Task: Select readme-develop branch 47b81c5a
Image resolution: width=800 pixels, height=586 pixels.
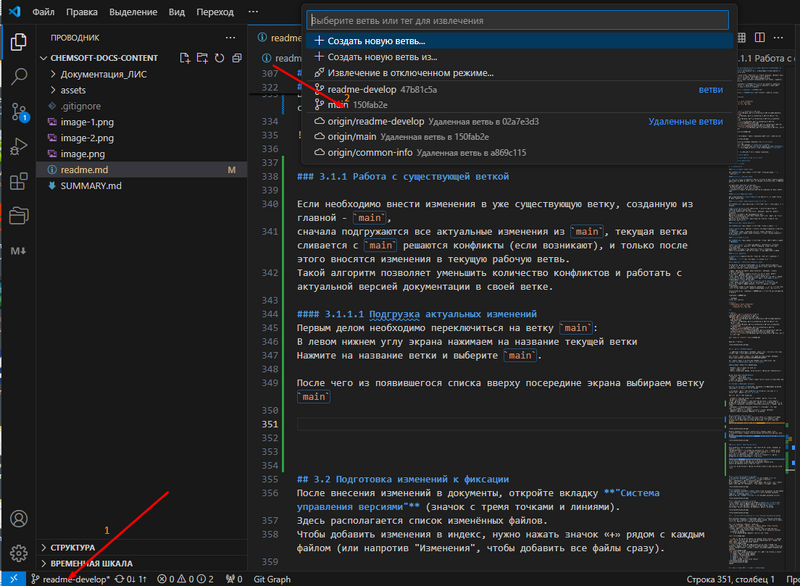Action: pyautogui.click(x=519, y=89)
